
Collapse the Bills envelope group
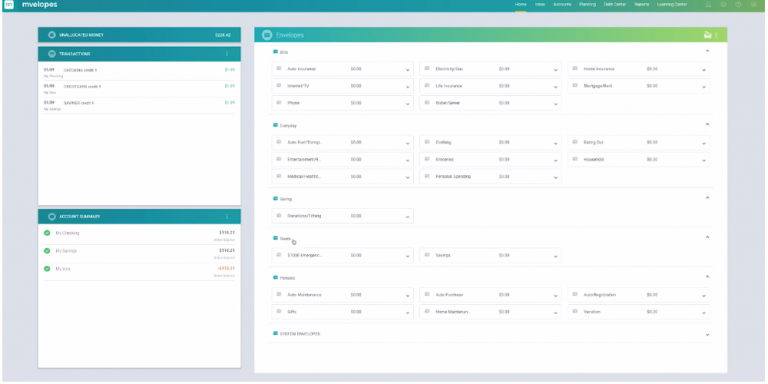tap(707, 51)
